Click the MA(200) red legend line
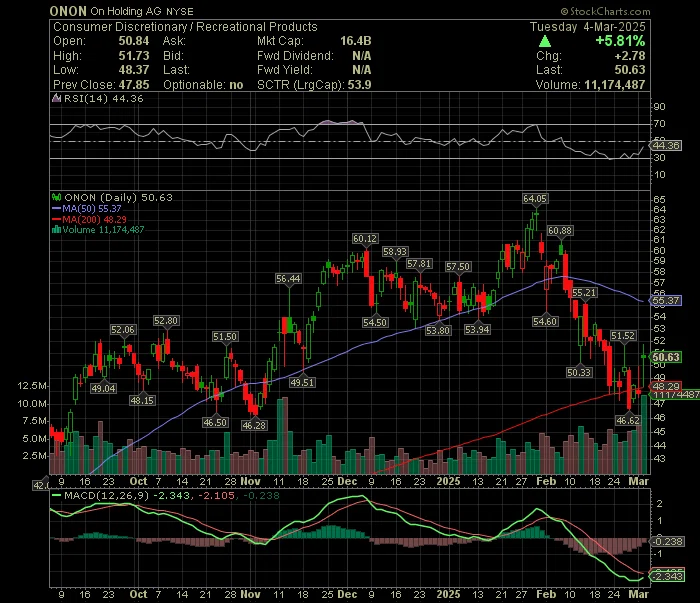The width and height of the screenshot is (700, 603). pyautogui.click(x=56, y=219)
